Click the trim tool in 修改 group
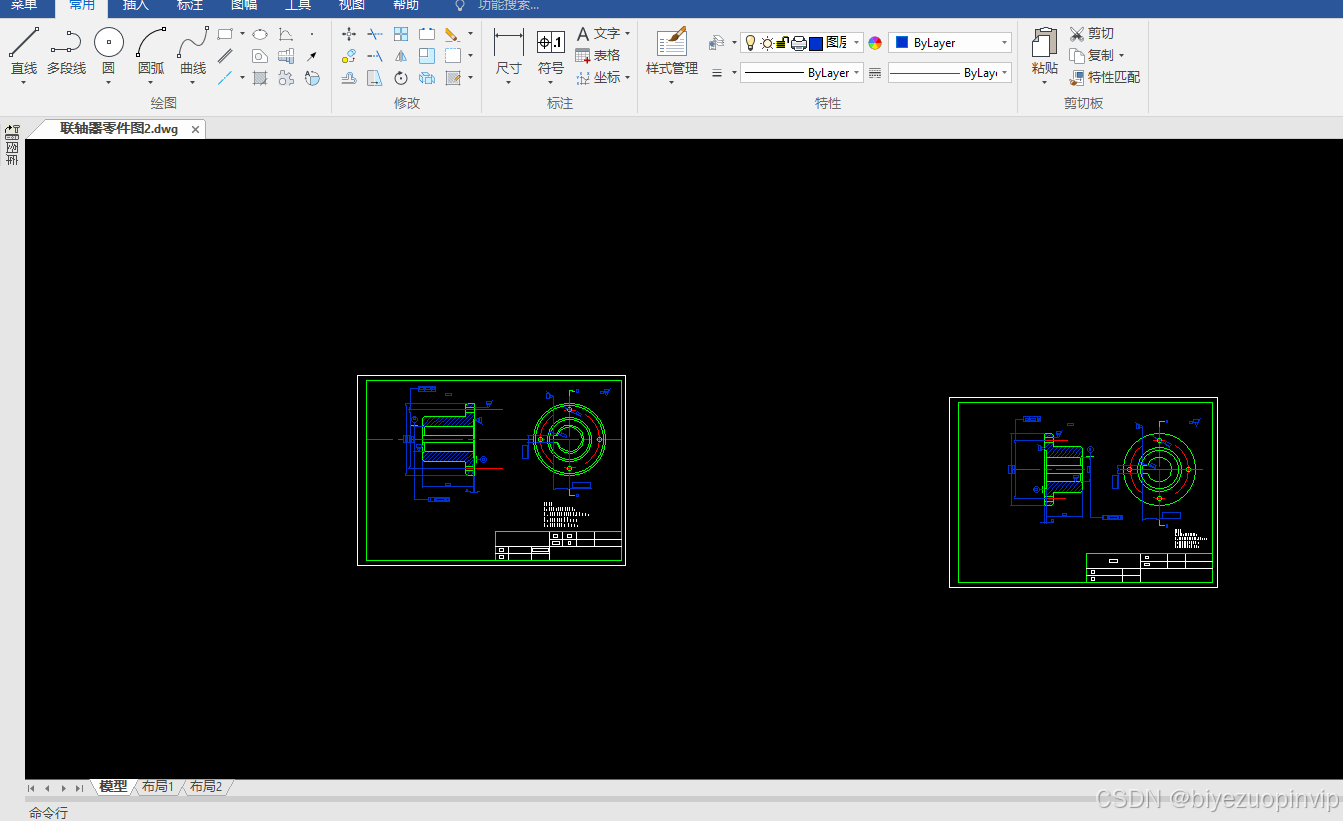1343x821 pixels. [375, 34]
